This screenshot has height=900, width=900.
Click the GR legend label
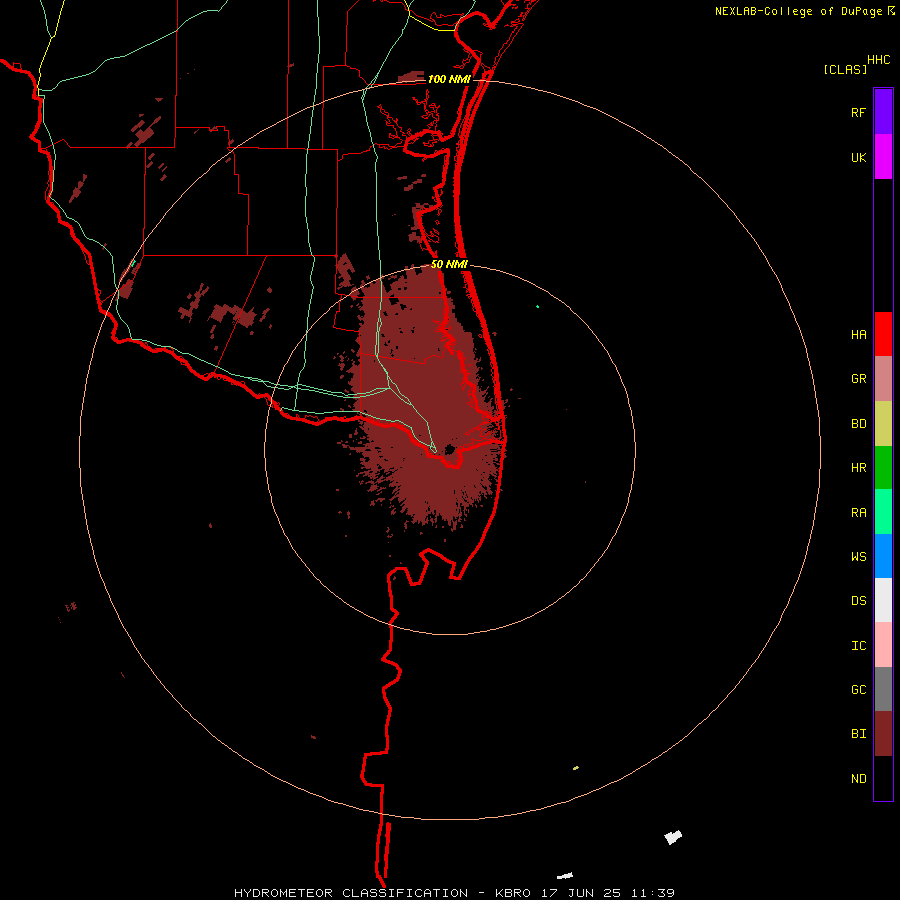pos(858,379)
